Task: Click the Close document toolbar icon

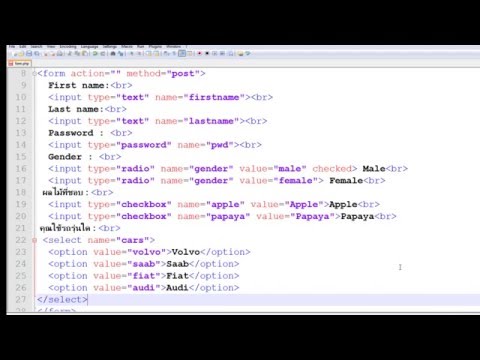Action: pos(46,53)
